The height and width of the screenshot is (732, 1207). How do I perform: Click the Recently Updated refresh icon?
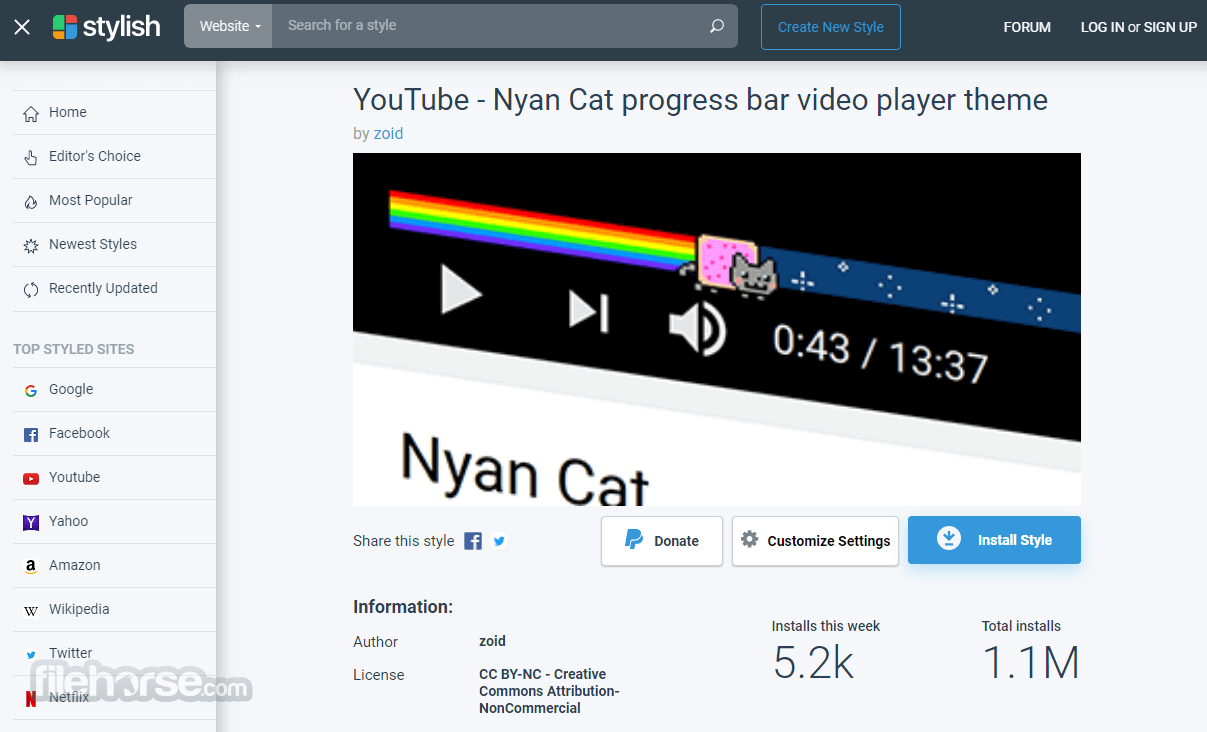tap(31, 289)
